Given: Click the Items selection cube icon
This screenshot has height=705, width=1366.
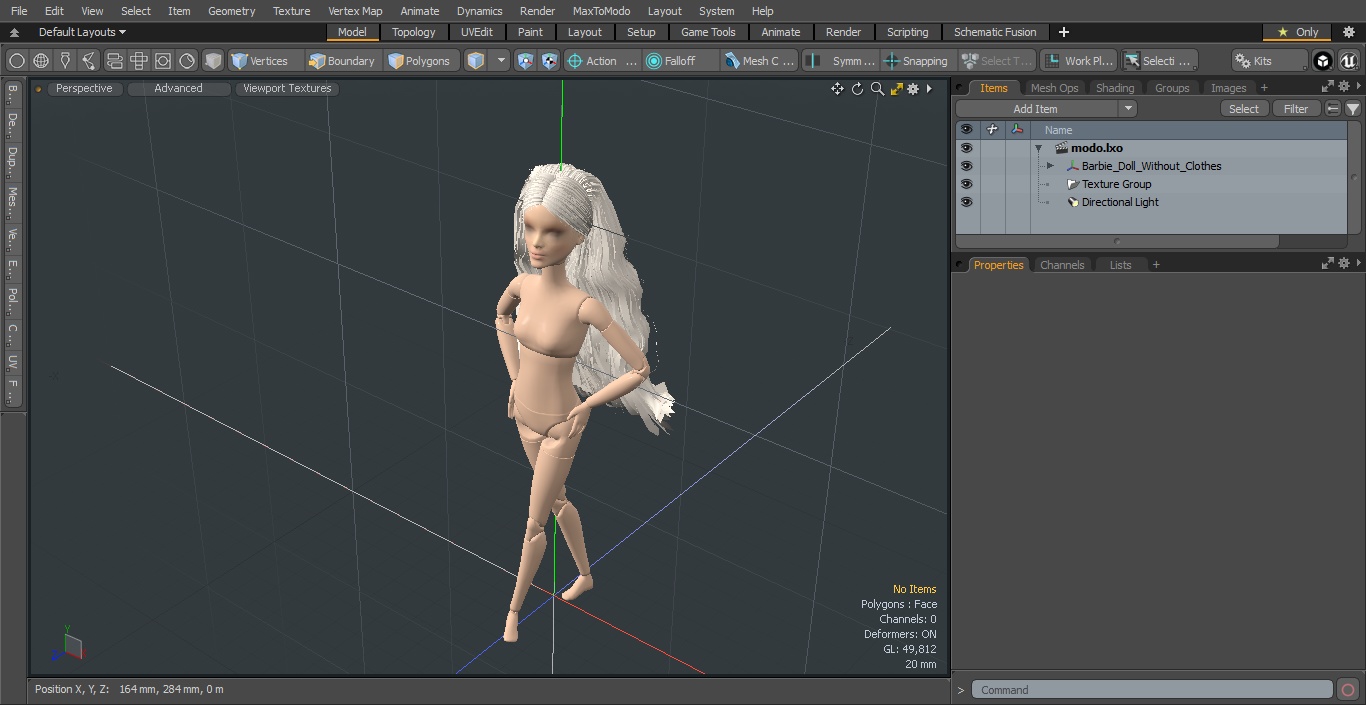Looking at the screenshot, I should [476, 61].
